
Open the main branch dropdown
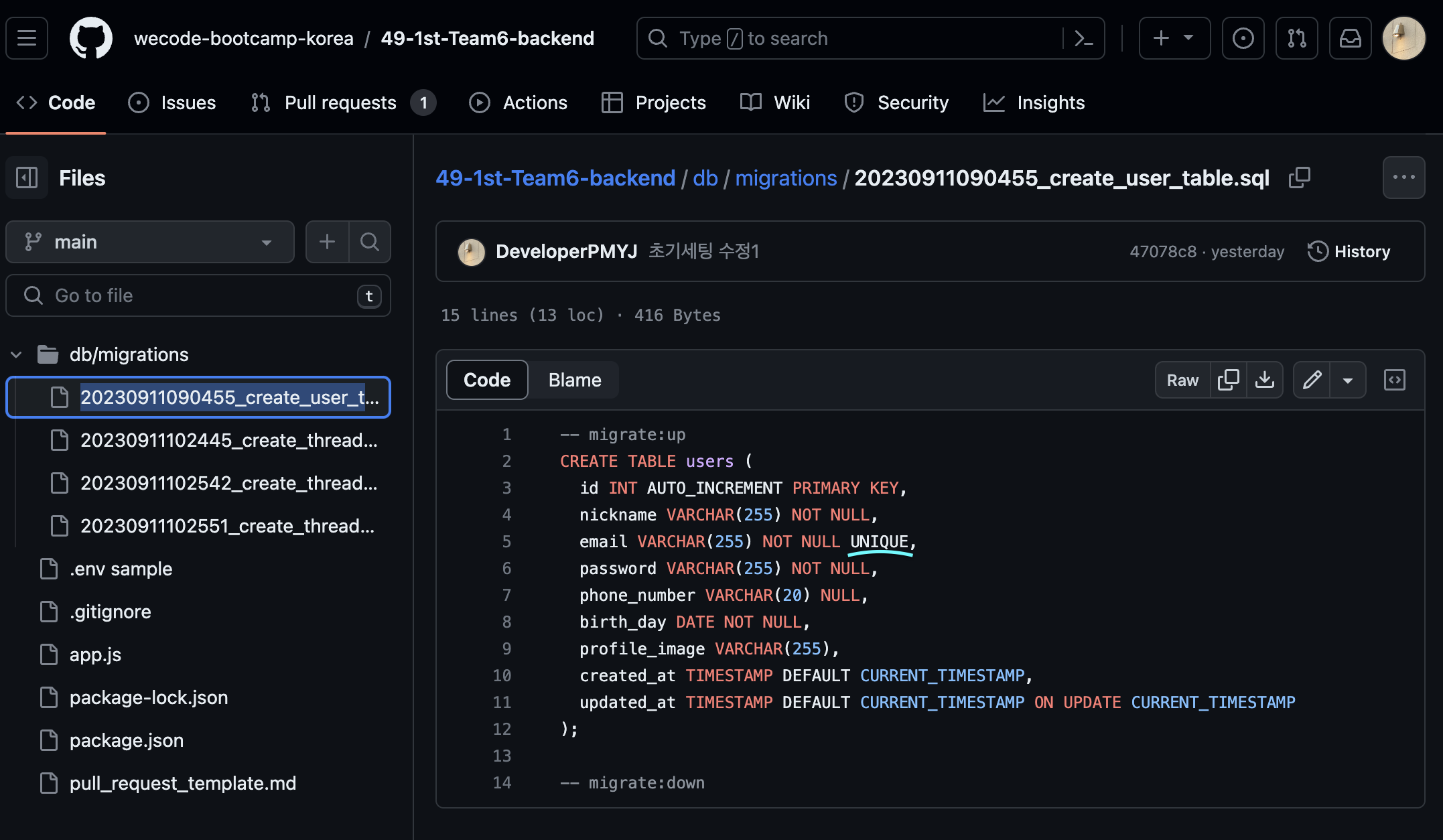point(150,242)
